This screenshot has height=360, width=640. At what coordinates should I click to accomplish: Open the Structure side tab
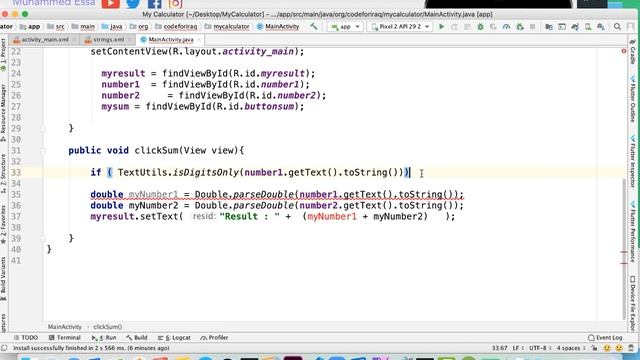click(3, 174)
